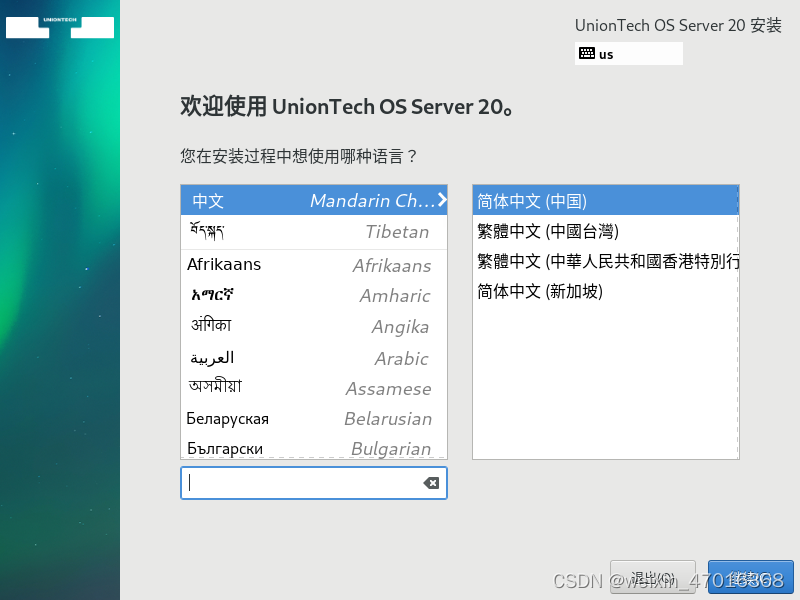Viewport: 800px width, 600px height.
Task: Choose 繁體中文 Hong Kong locale
Action: [606, 261]
